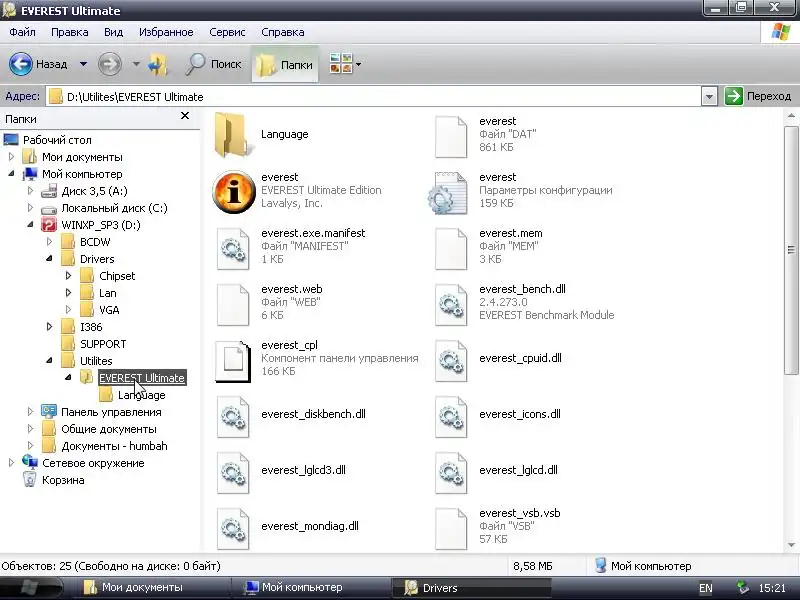Select the Lan folder in tree
Screen dimensions: 800x600
point(108,293)
